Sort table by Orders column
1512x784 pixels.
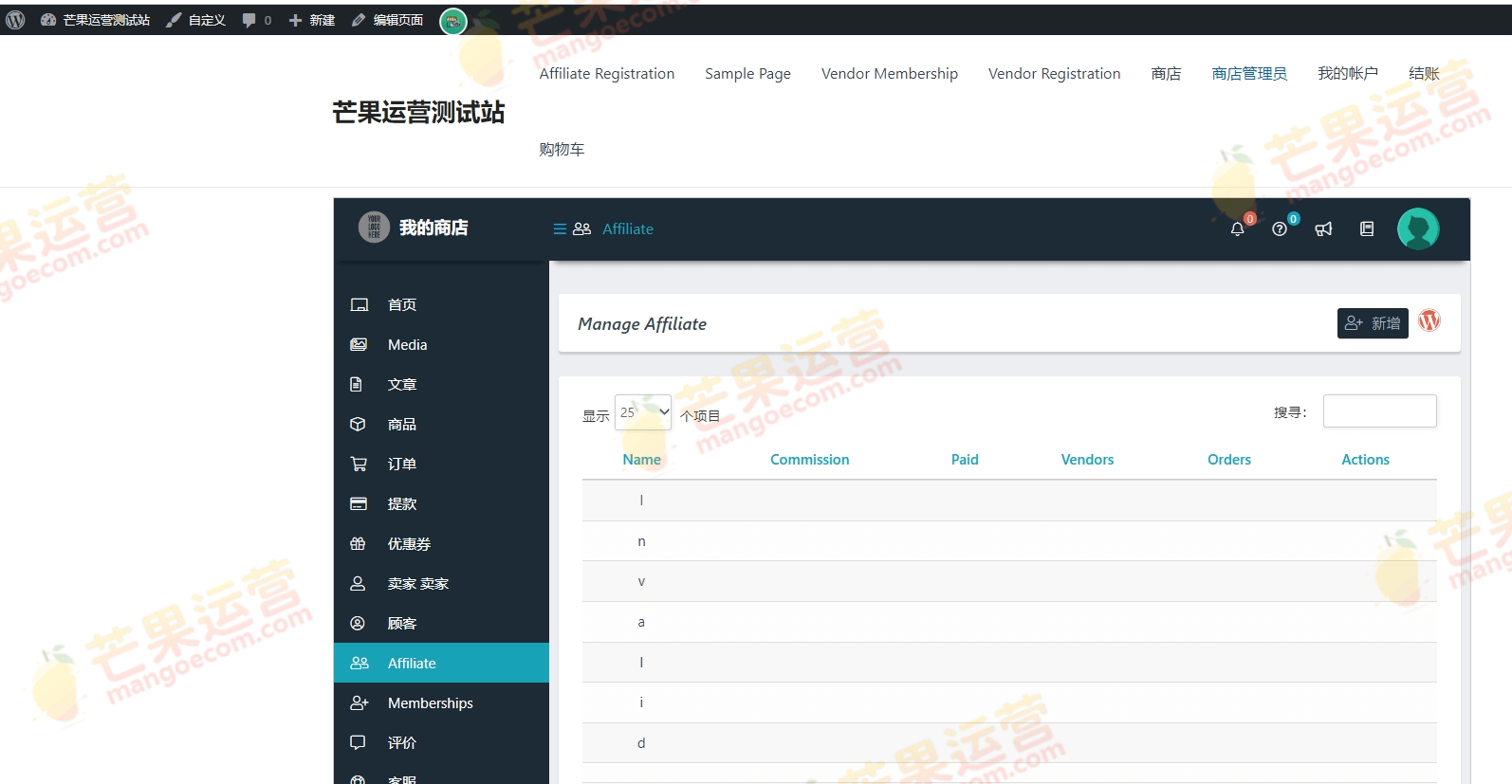pos(1229,460)
